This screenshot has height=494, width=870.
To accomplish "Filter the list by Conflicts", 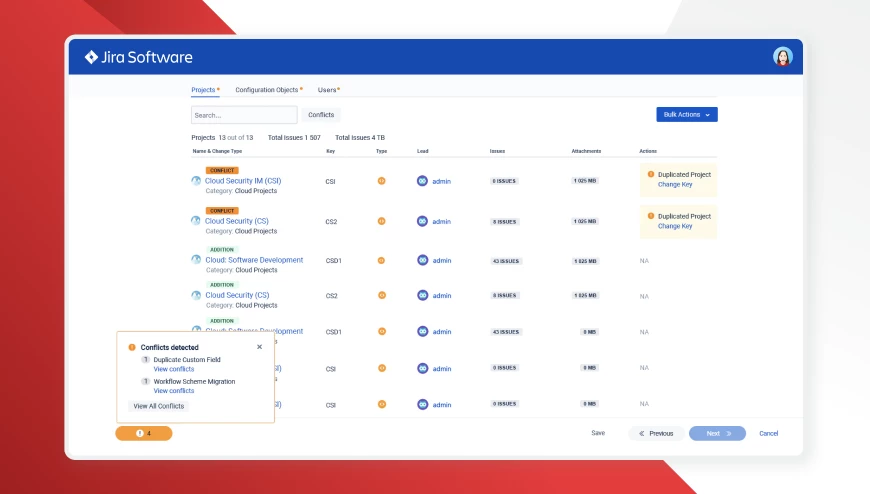I will 321,115.
